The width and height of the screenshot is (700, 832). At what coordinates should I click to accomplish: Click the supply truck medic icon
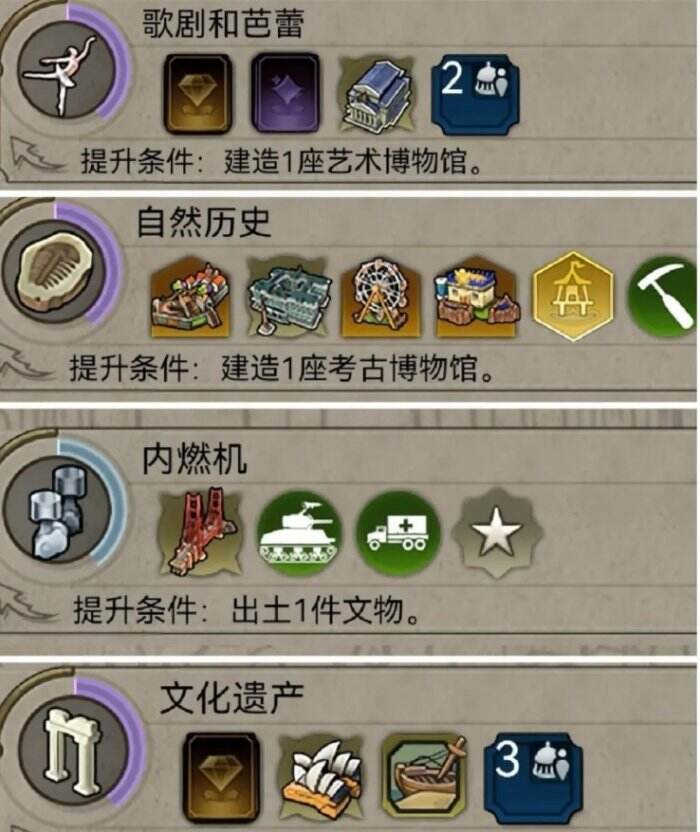[x=397, y=533]
